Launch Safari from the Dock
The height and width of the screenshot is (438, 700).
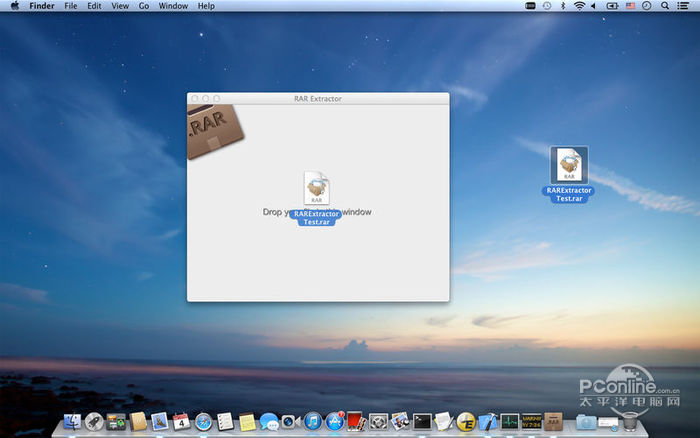pyautogui.click(x=204, y=422)
